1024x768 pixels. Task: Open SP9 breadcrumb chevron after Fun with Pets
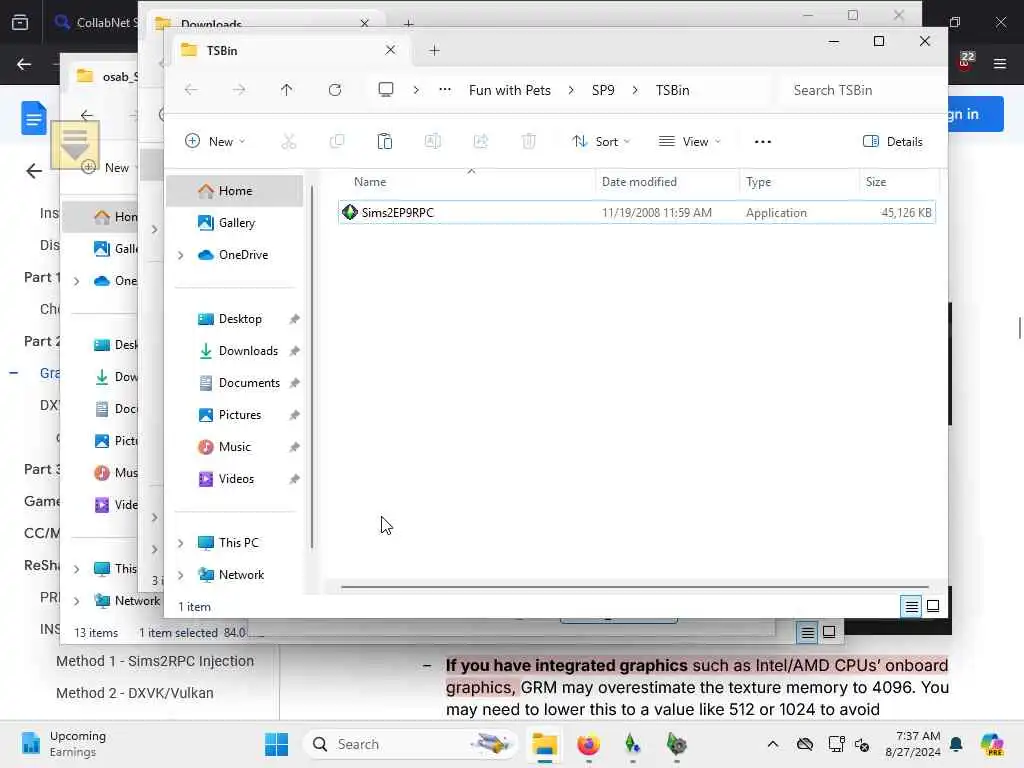click(571, 90)
